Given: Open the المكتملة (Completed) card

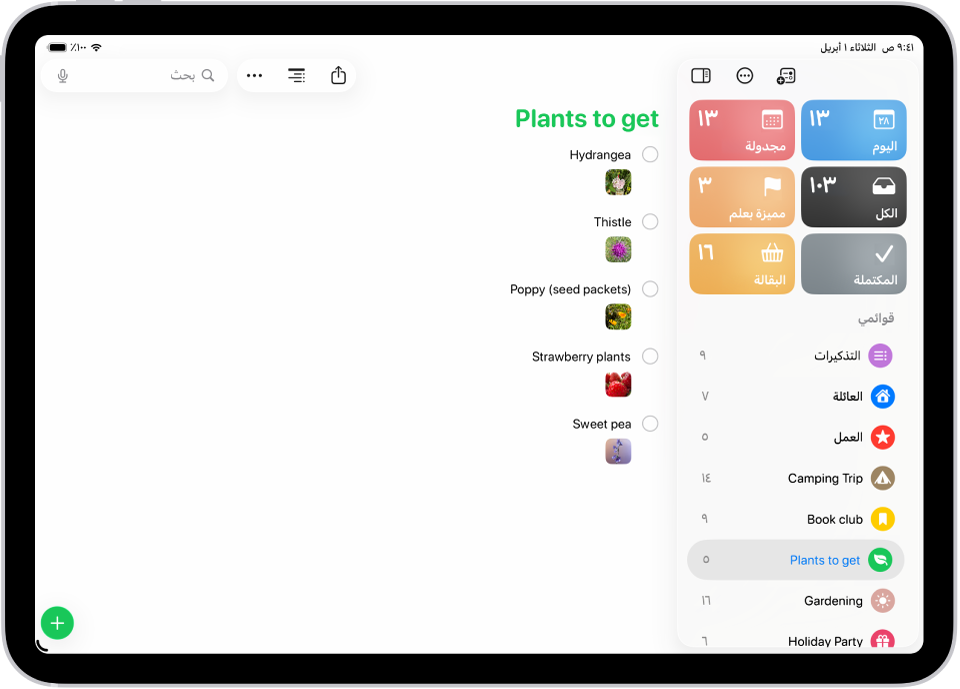Looking at the screenshot, I should (853, 263).
